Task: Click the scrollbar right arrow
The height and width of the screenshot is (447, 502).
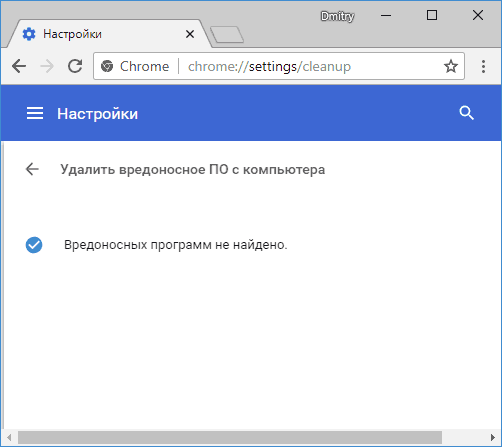Action: coord(493,437)
